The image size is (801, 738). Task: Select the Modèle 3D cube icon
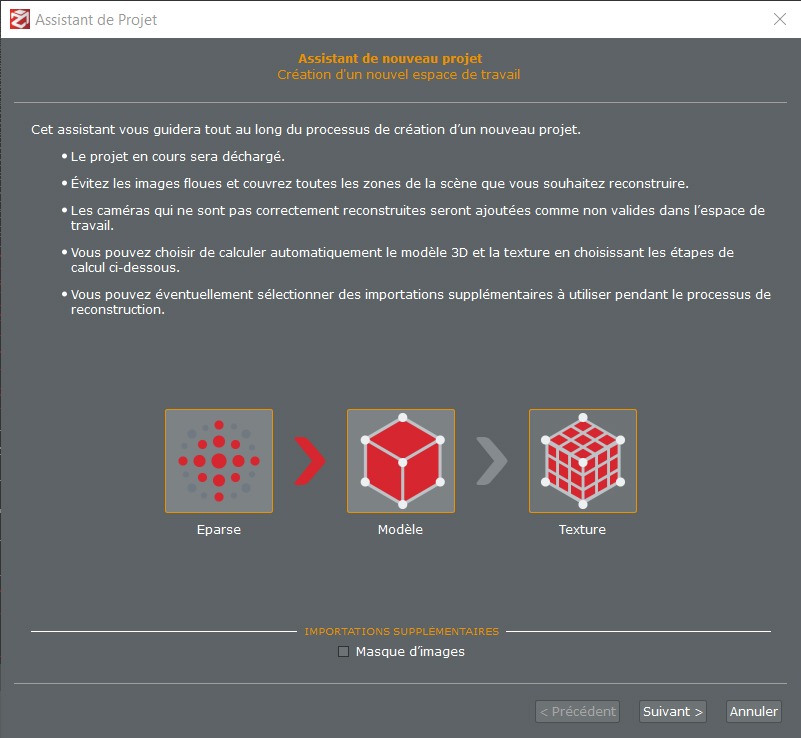400,461
